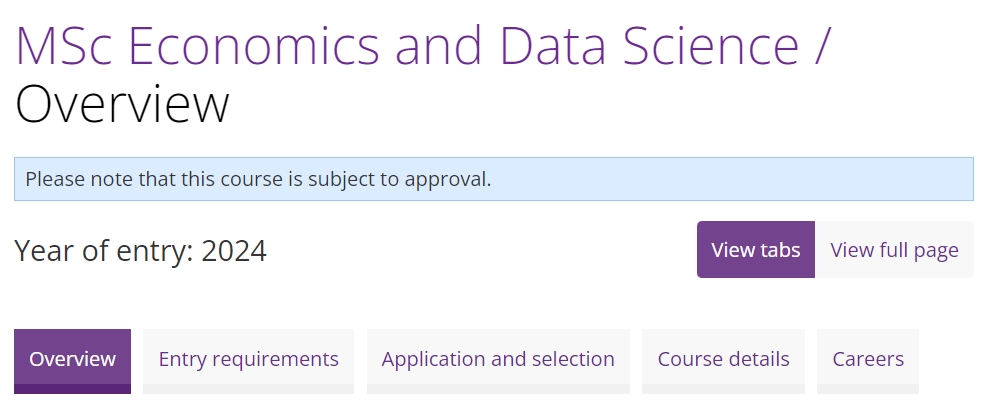The width and height of the screenshot is (984, 403).
Task: Click 'Data Science' in the page title
Action: [647, 45]
